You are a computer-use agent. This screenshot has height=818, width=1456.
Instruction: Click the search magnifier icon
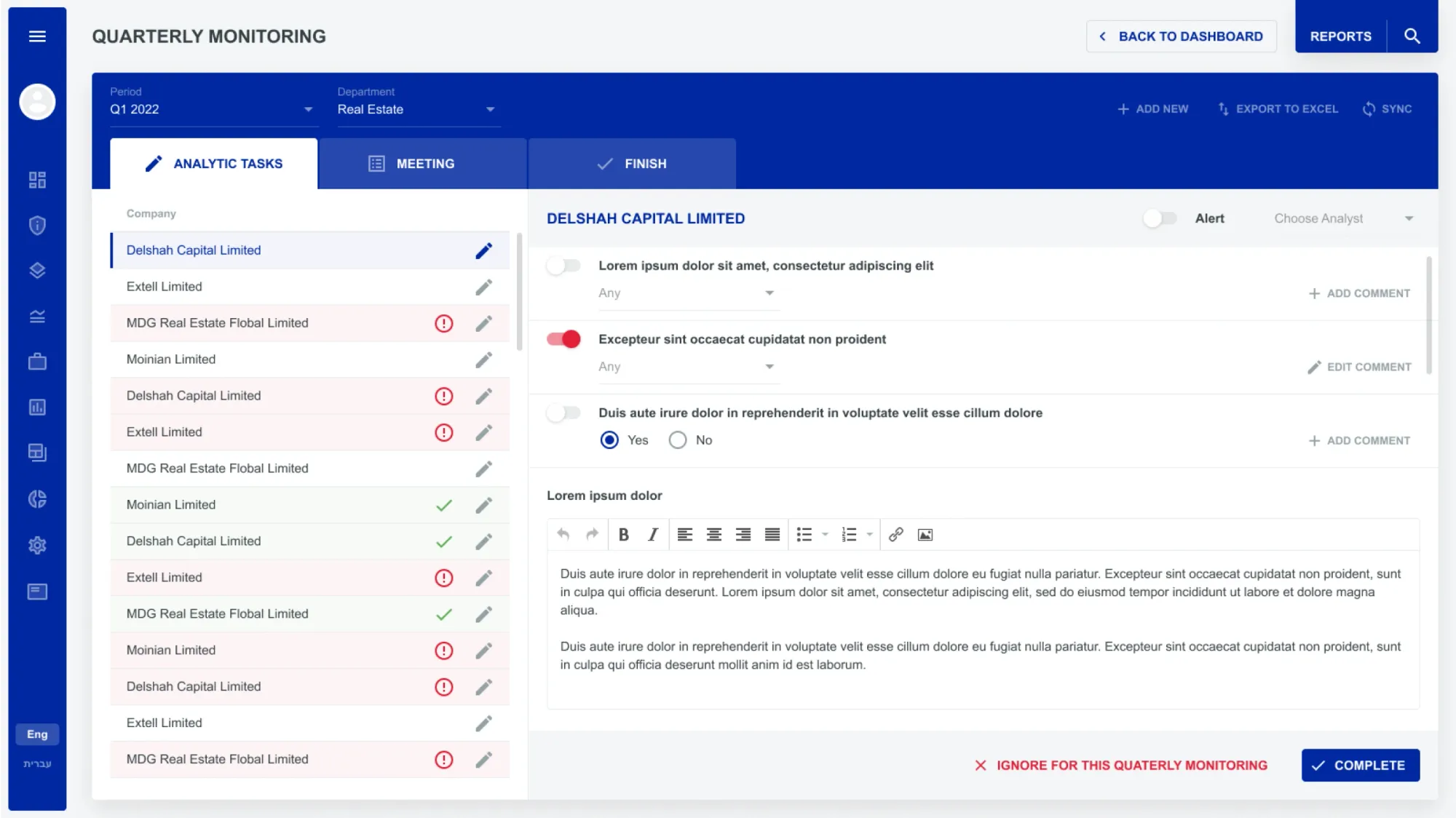click(1412, 36)
